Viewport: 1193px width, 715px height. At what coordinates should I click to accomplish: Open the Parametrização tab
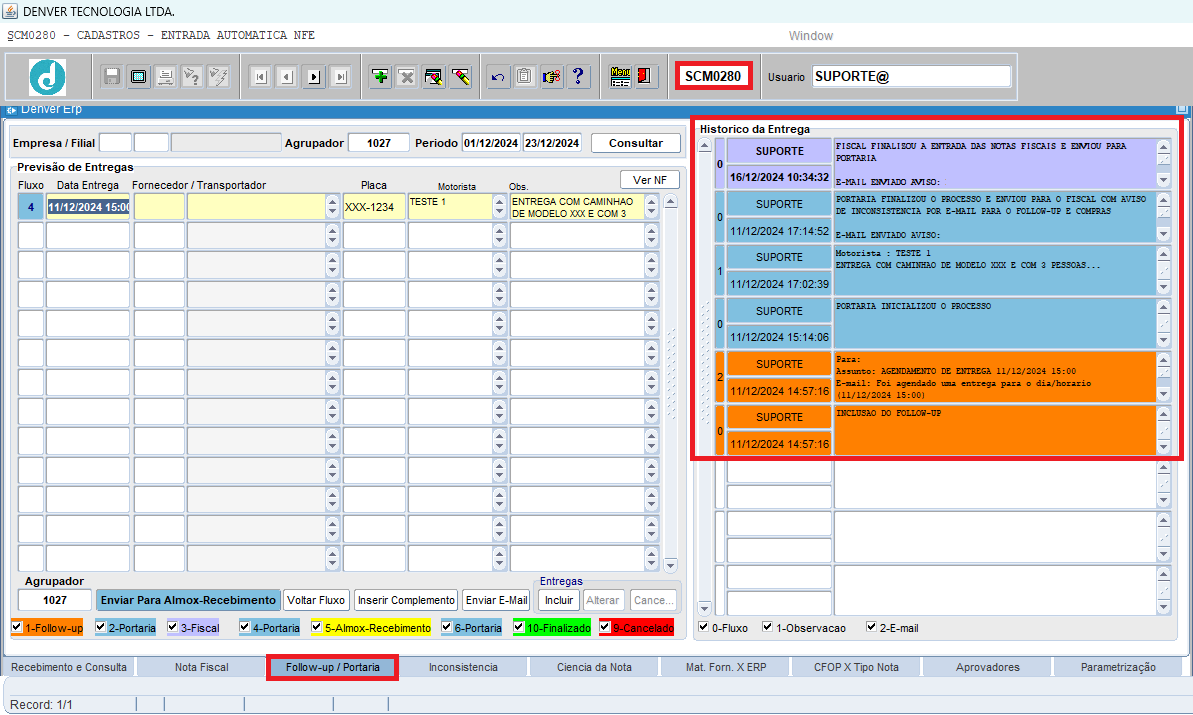tap(1118, 667)
